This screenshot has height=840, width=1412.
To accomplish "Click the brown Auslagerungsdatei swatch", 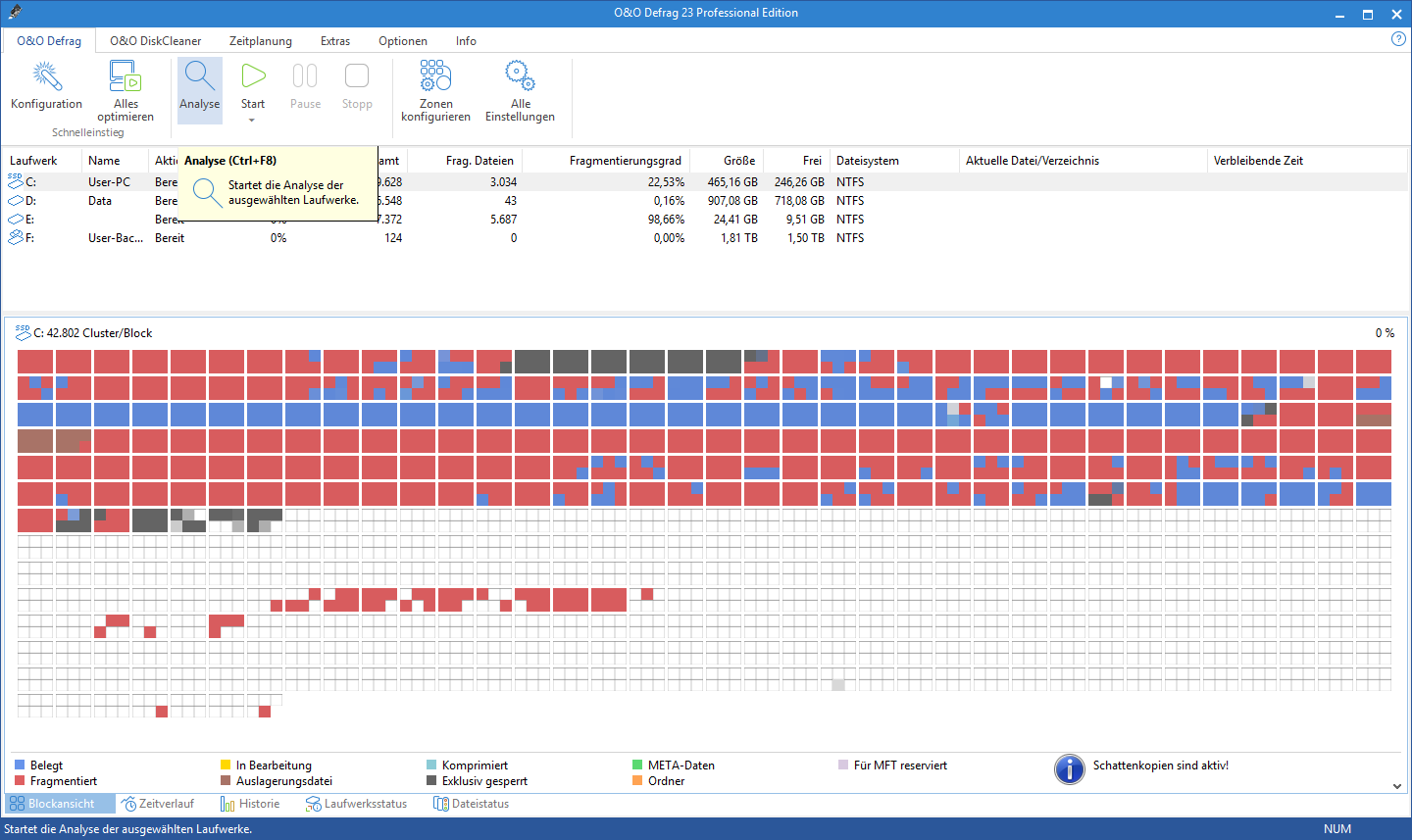I will (226, 780).
